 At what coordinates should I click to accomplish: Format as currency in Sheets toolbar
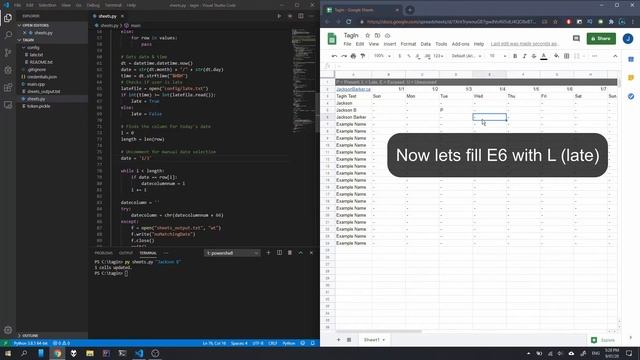tap(400, 56)
